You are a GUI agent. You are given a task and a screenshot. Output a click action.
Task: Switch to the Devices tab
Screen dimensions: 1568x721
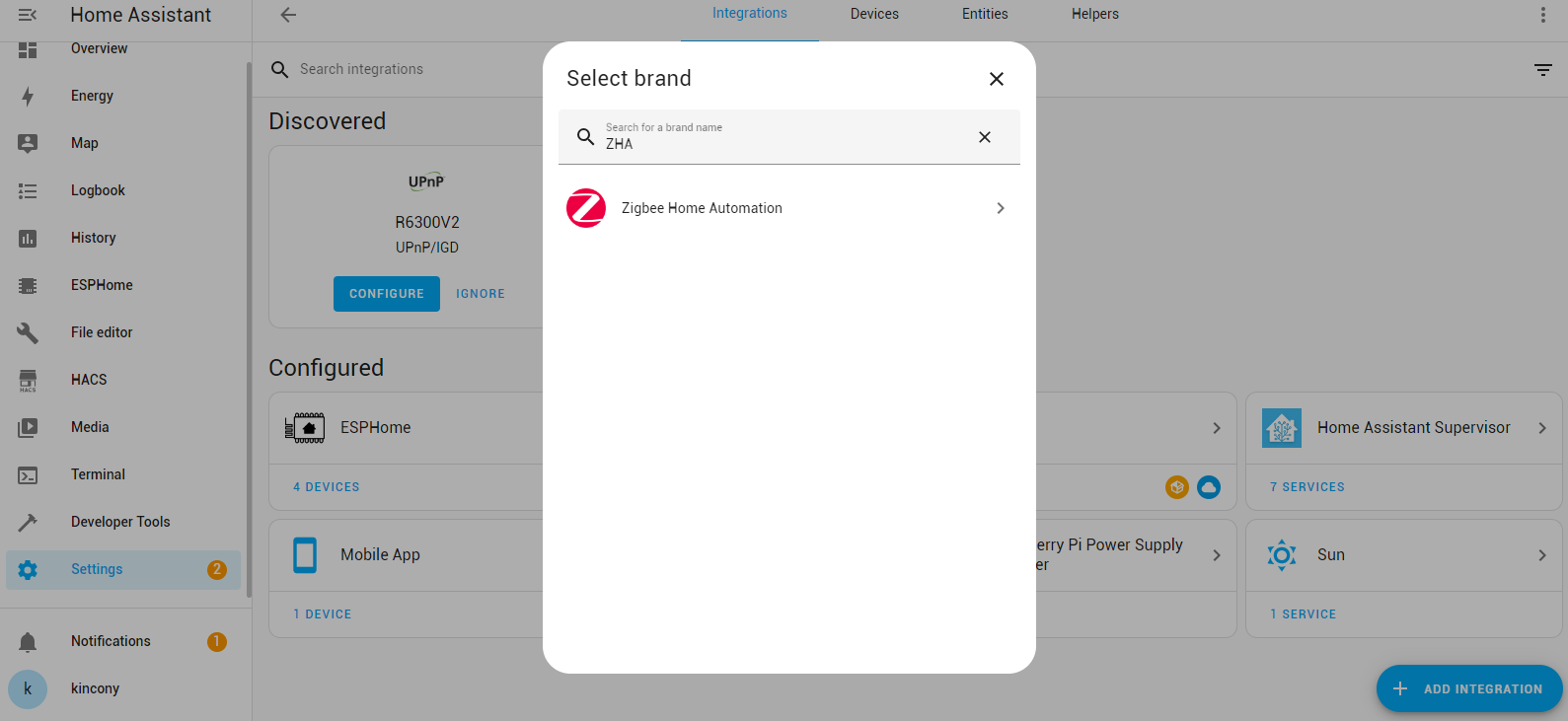[x=874, y=14]
